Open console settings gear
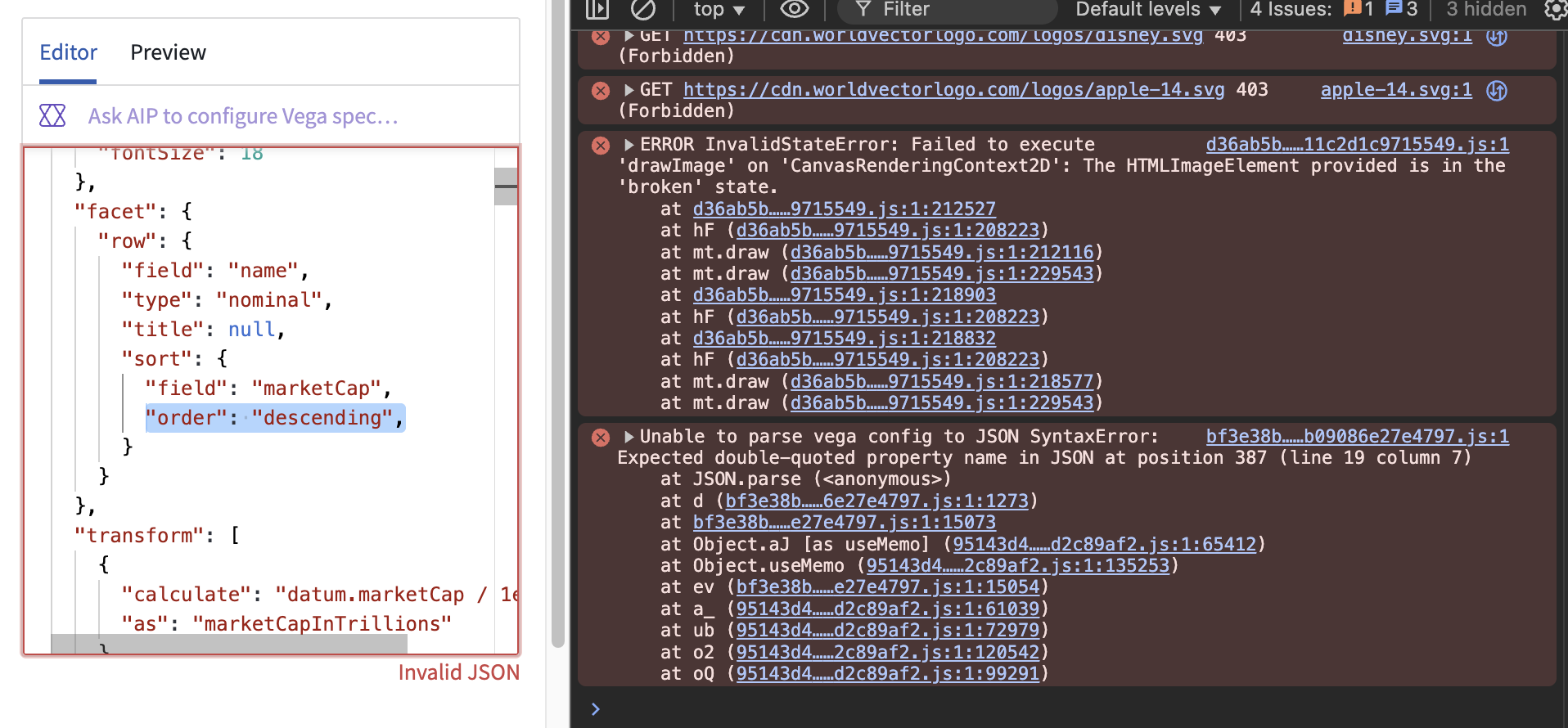Image resolution: width=1568 pixels, height=728 pixels. coord(1555,9)
